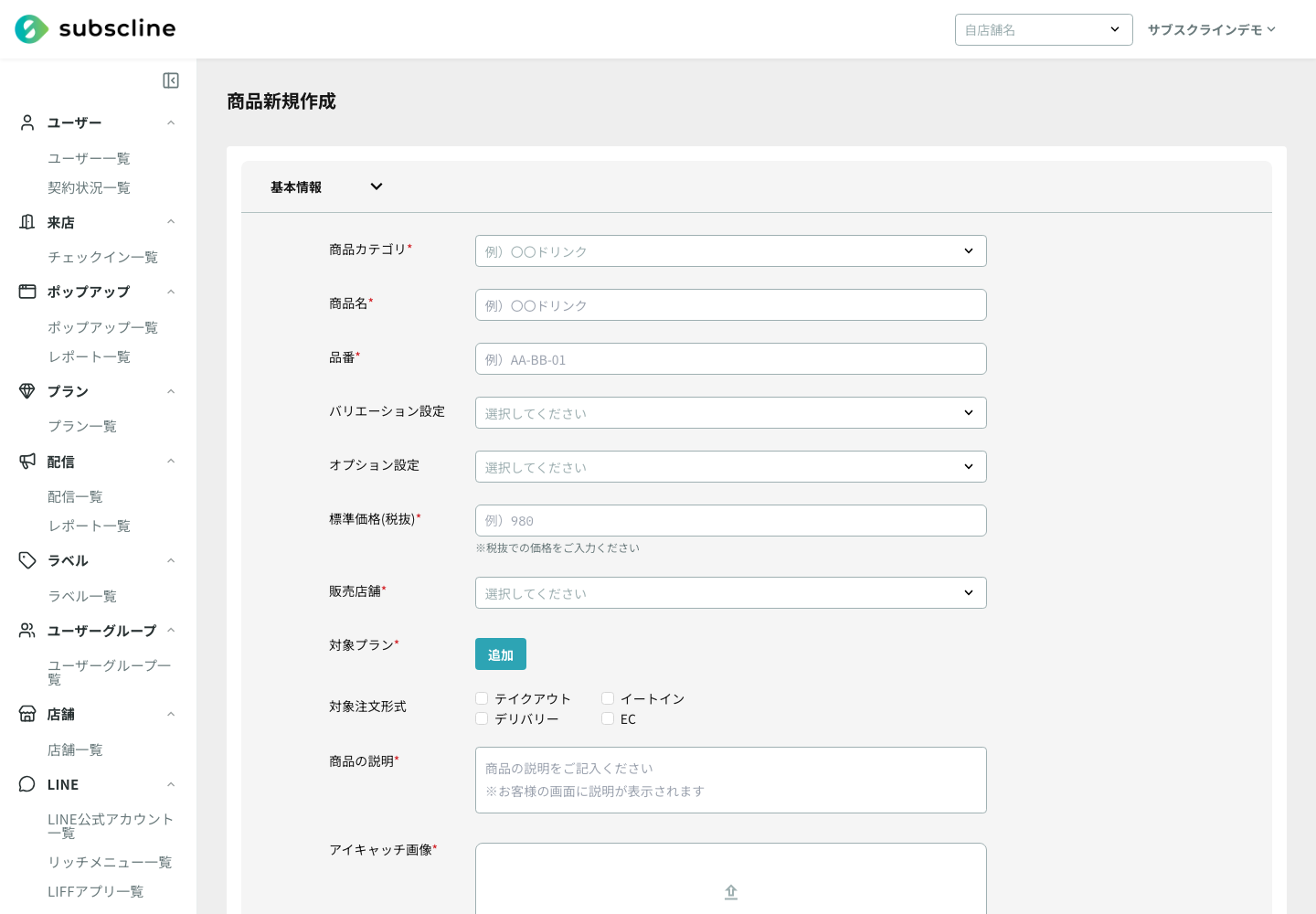Open プラン一覧 in sidebar

tap(82, 426)
